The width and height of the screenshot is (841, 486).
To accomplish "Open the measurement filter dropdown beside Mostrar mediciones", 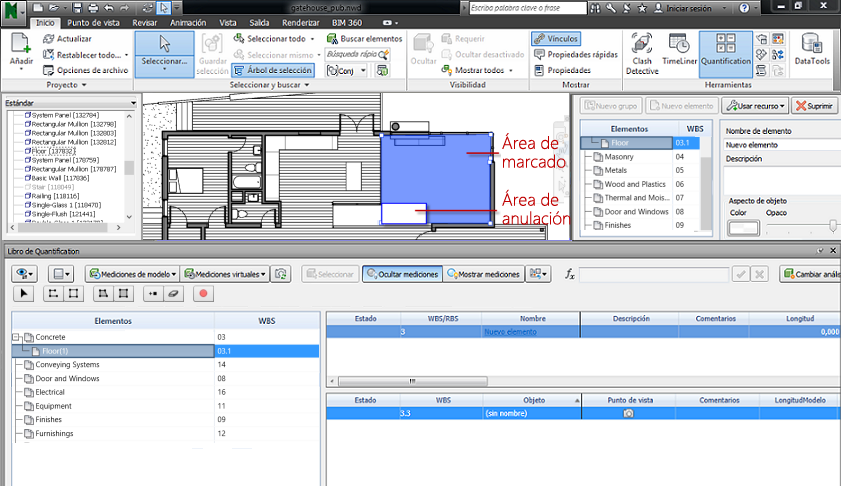I will point(538,274).
